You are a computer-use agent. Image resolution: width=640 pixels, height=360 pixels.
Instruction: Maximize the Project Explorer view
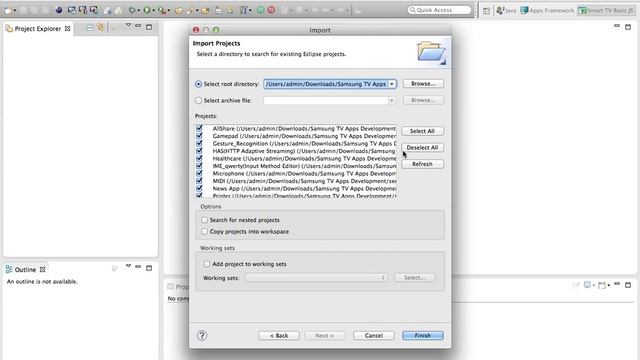coord(149,27)
